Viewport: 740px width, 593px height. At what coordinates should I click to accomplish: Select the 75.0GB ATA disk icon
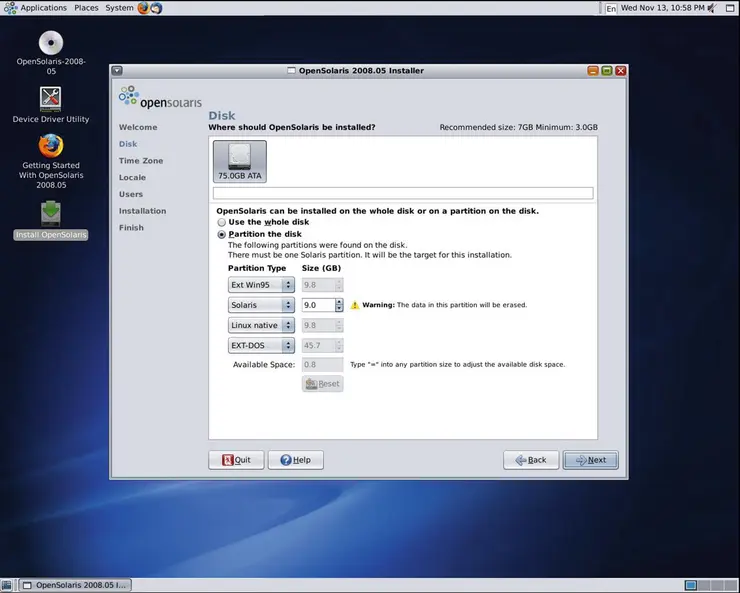[x=239, y=160]
